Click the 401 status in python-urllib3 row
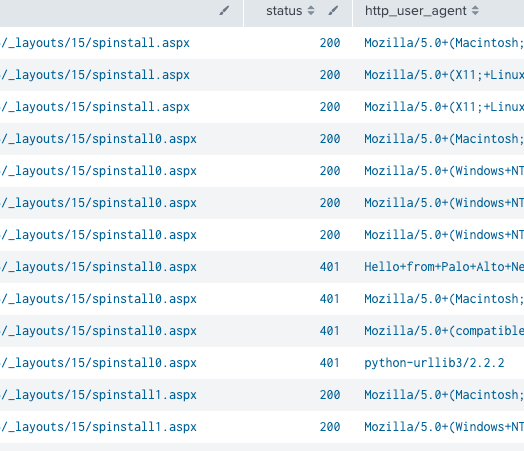 pyautogui.click(x=330, y=363)
